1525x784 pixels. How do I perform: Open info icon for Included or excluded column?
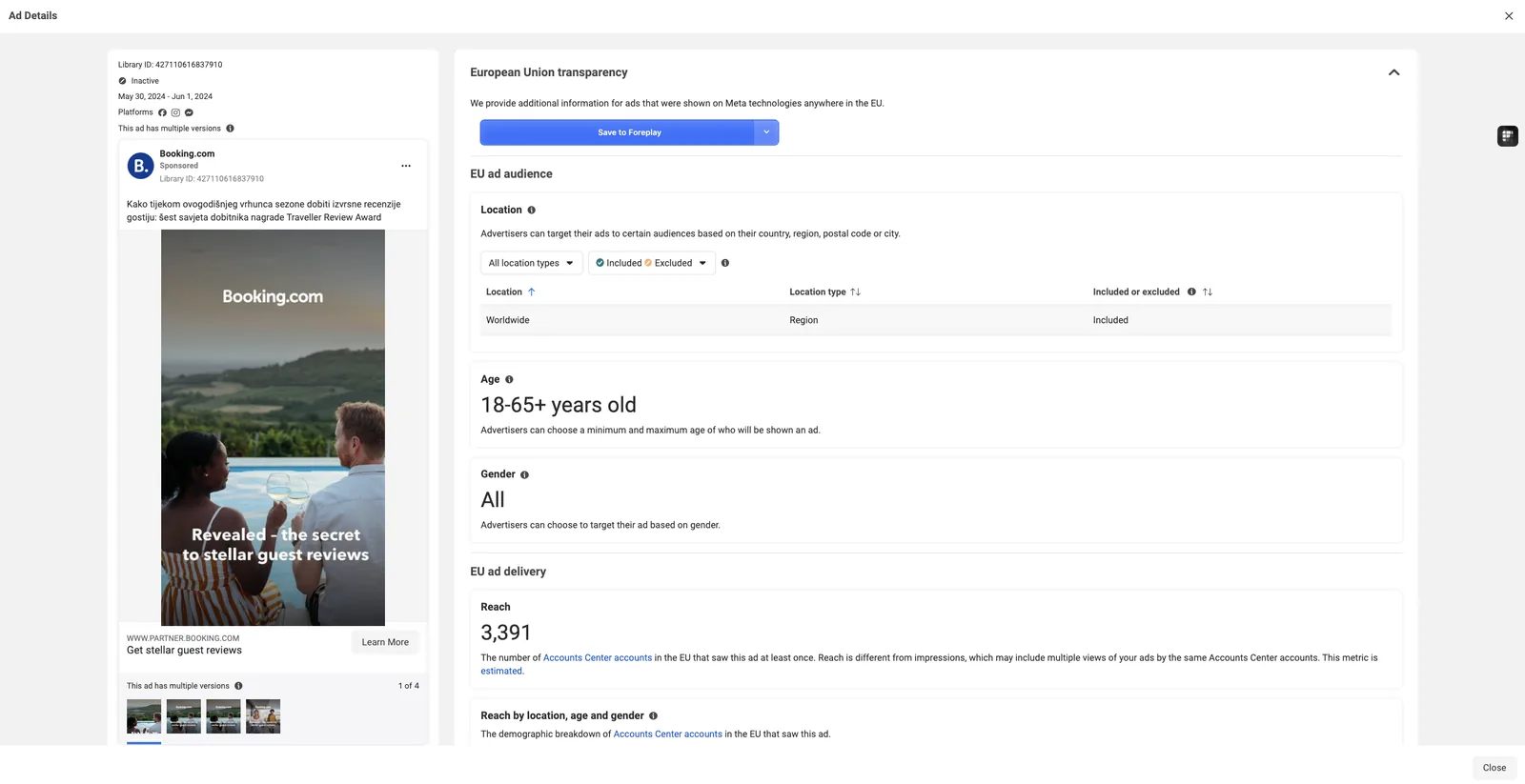point(1191,292)
